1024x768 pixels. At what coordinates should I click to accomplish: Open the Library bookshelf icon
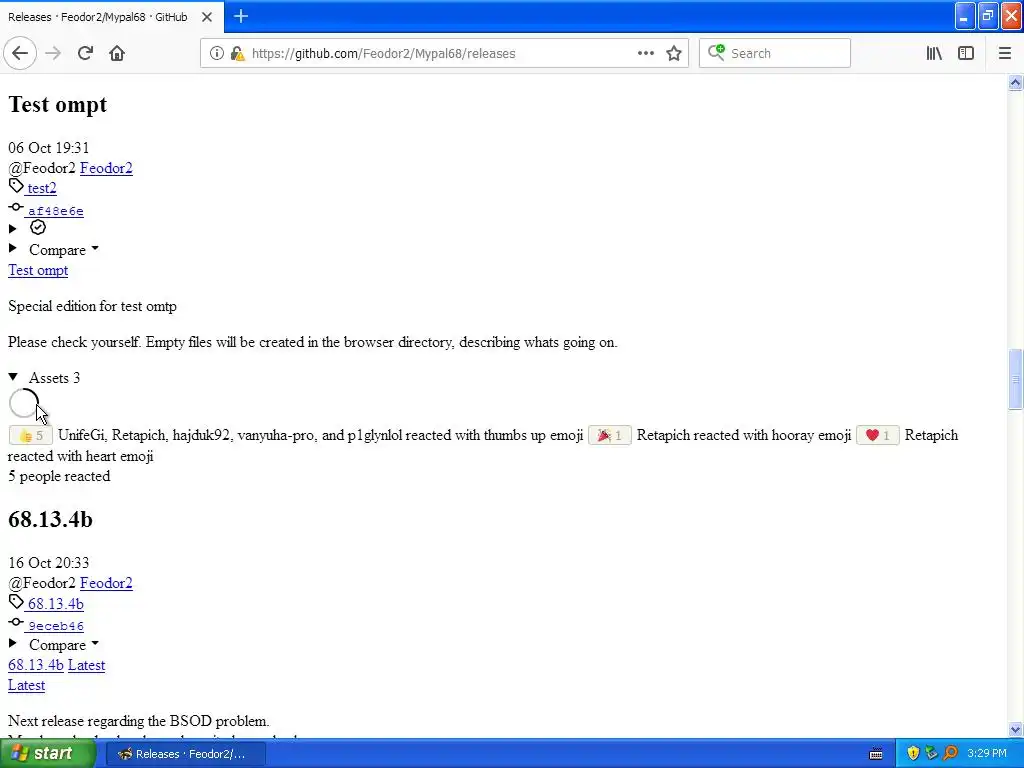coord(934,54)
